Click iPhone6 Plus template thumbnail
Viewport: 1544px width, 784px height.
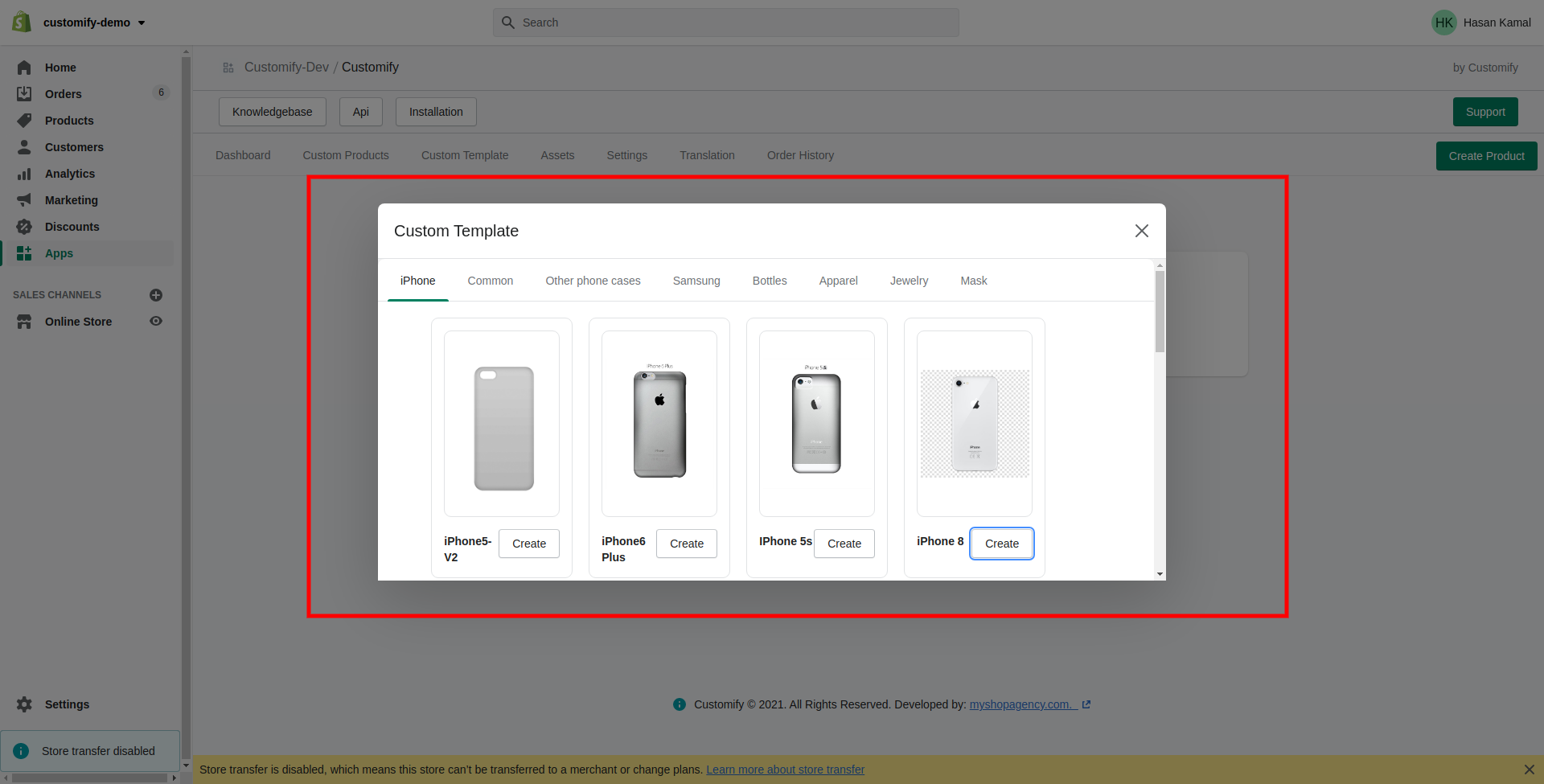[x=659, y=424]
